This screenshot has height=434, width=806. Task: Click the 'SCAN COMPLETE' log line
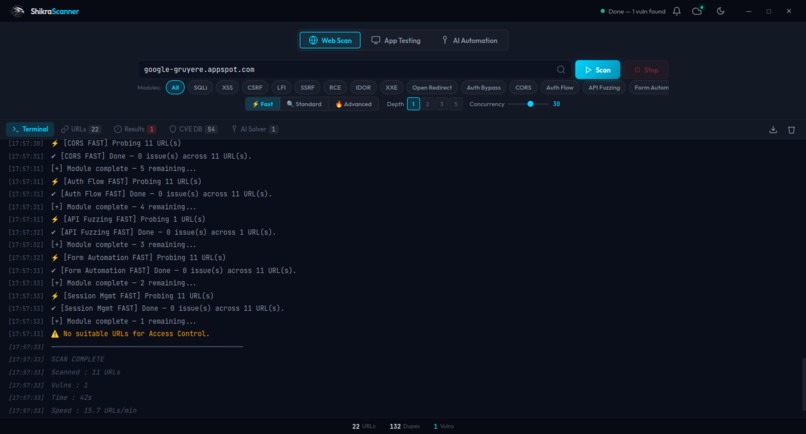(x=77, y=359)
